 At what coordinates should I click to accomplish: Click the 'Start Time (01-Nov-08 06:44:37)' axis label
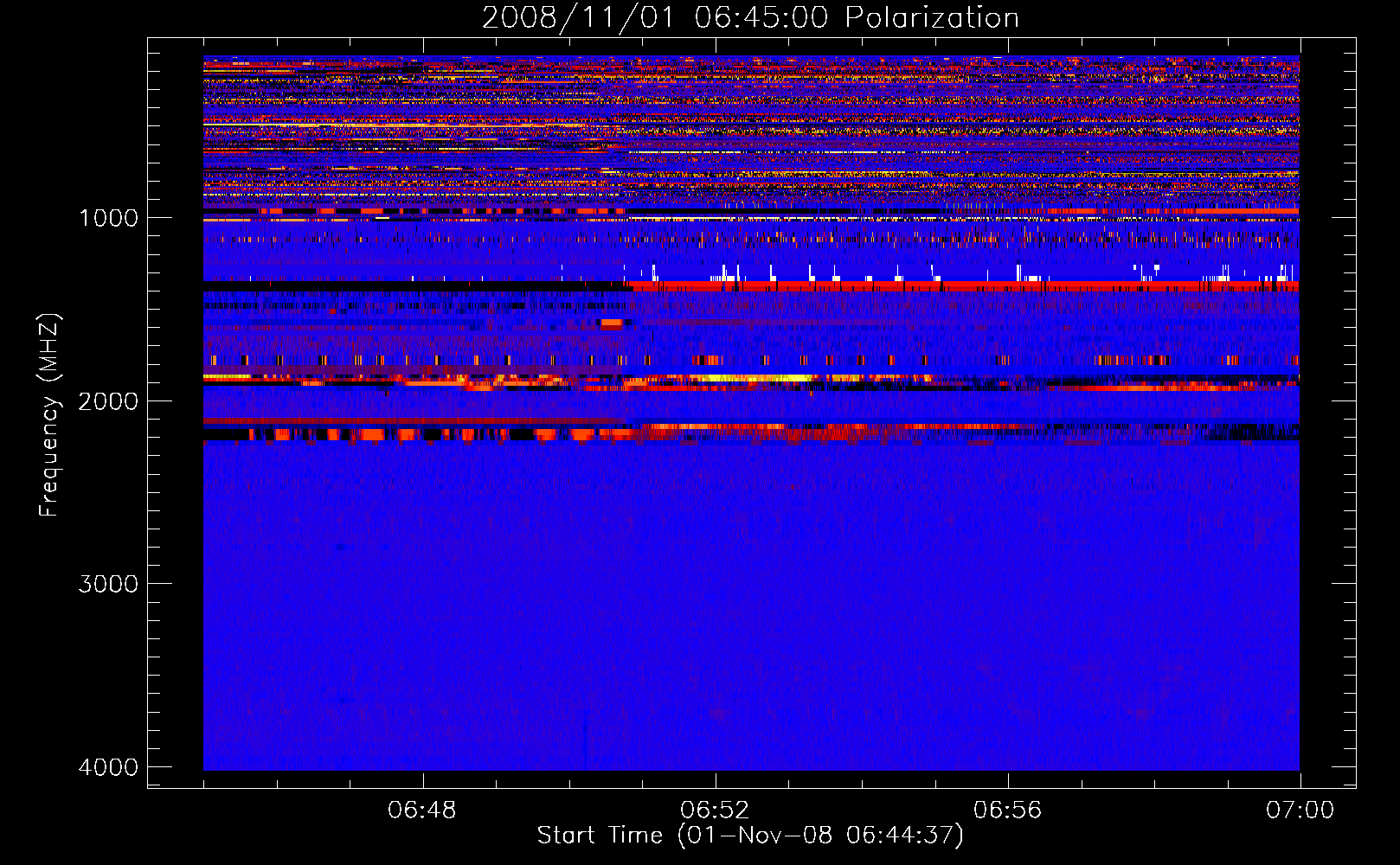click(750, 836)
